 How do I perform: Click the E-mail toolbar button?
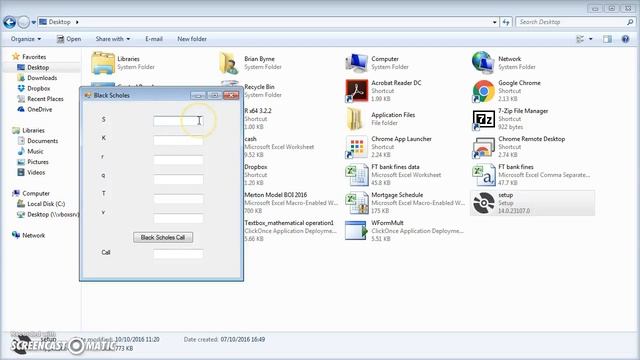(x=153, y=39)
